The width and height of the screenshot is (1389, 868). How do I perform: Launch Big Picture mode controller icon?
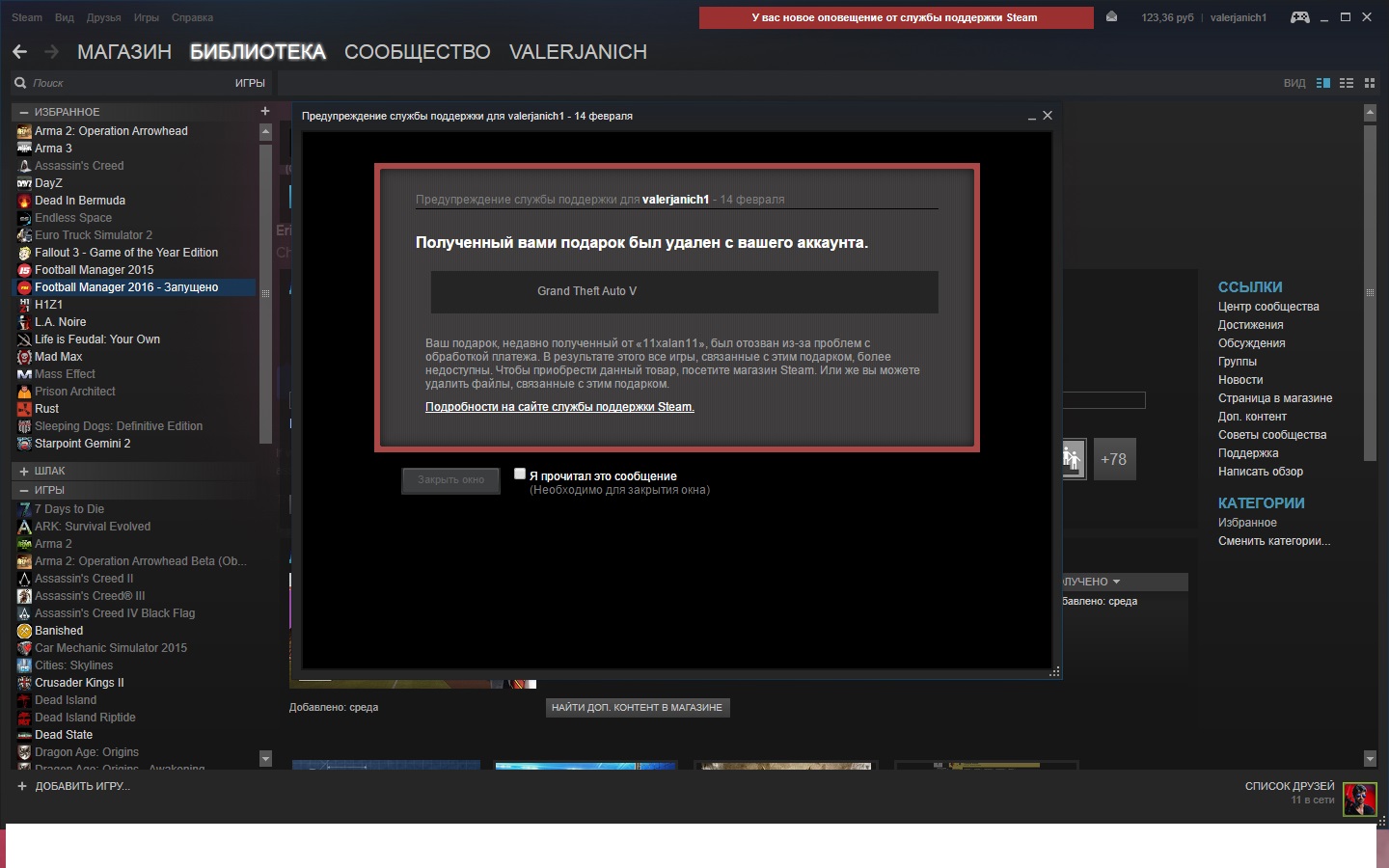(x=1300, y=17)
